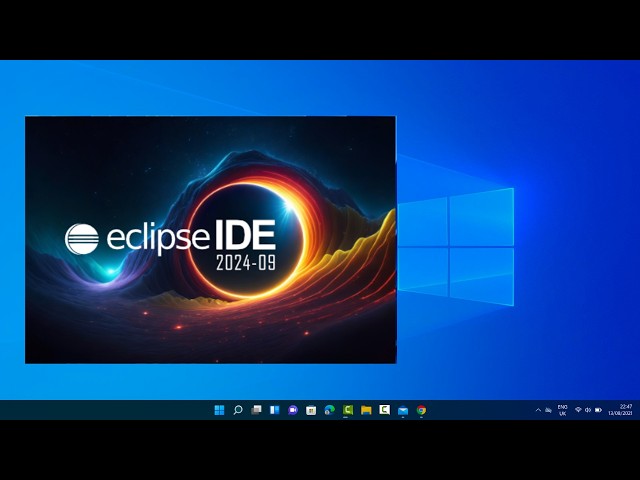
Task: Open the ENG UK language switcher
Action: point(562,410)
